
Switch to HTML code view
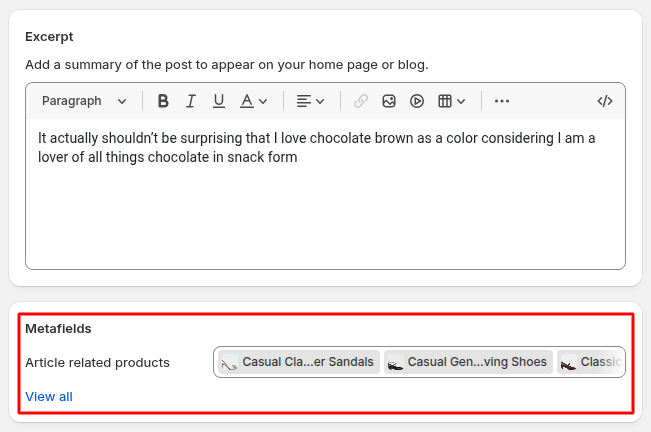(605, 101)
